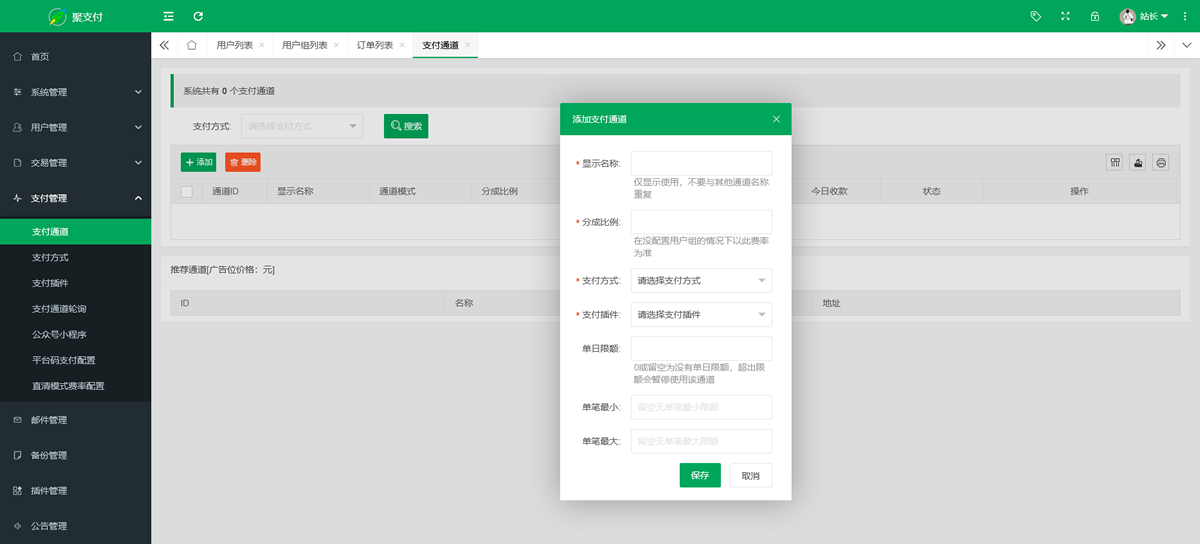Open the dialog's 支付方式 dropdown
Viewport: 1200px width, 544px height.
[x=701, y=281]
